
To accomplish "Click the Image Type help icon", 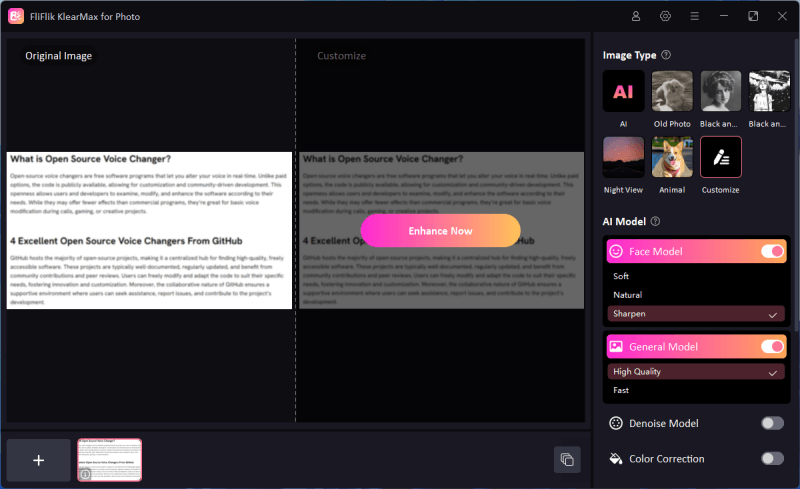I will coord(666,55).
